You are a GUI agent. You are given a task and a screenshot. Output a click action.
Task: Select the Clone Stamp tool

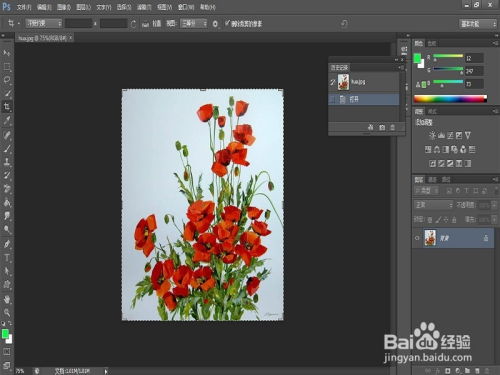(x=7, y=162)
